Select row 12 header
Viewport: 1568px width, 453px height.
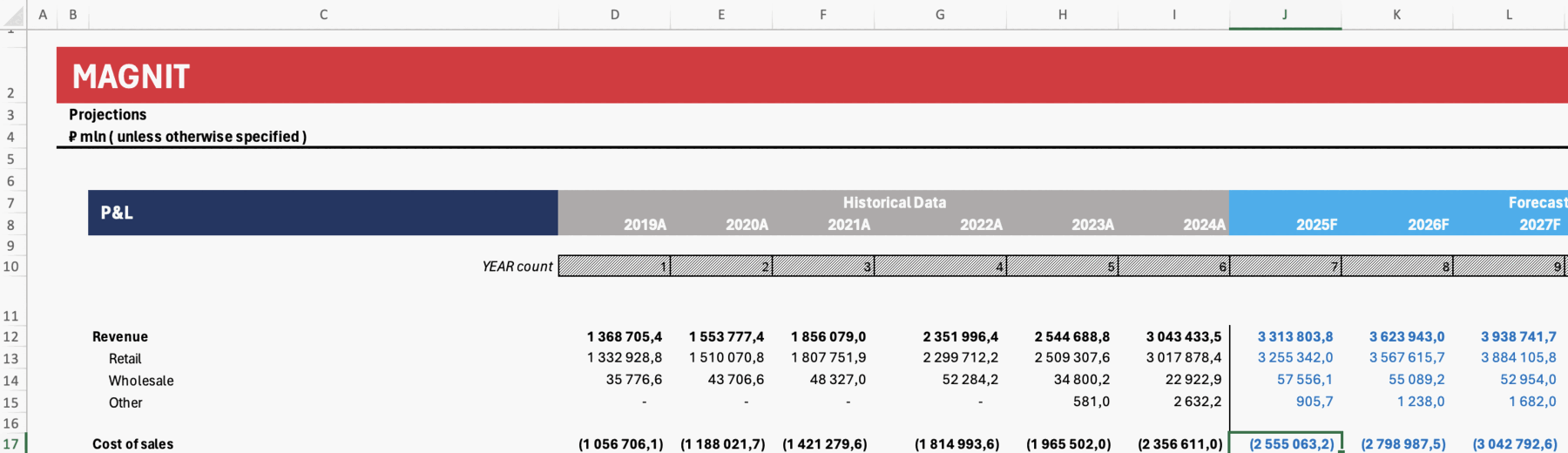(11, 337)
